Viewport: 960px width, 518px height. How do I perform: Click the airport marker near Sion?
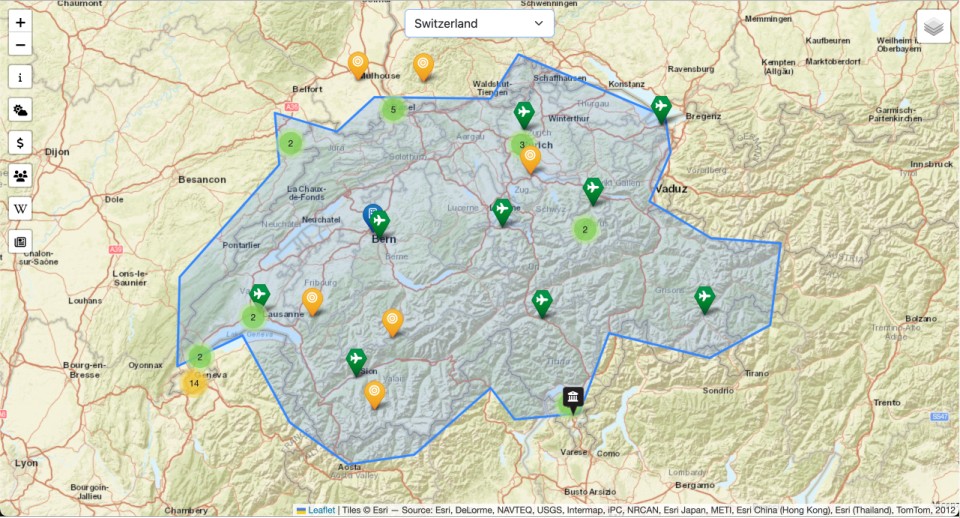[356, 360]
